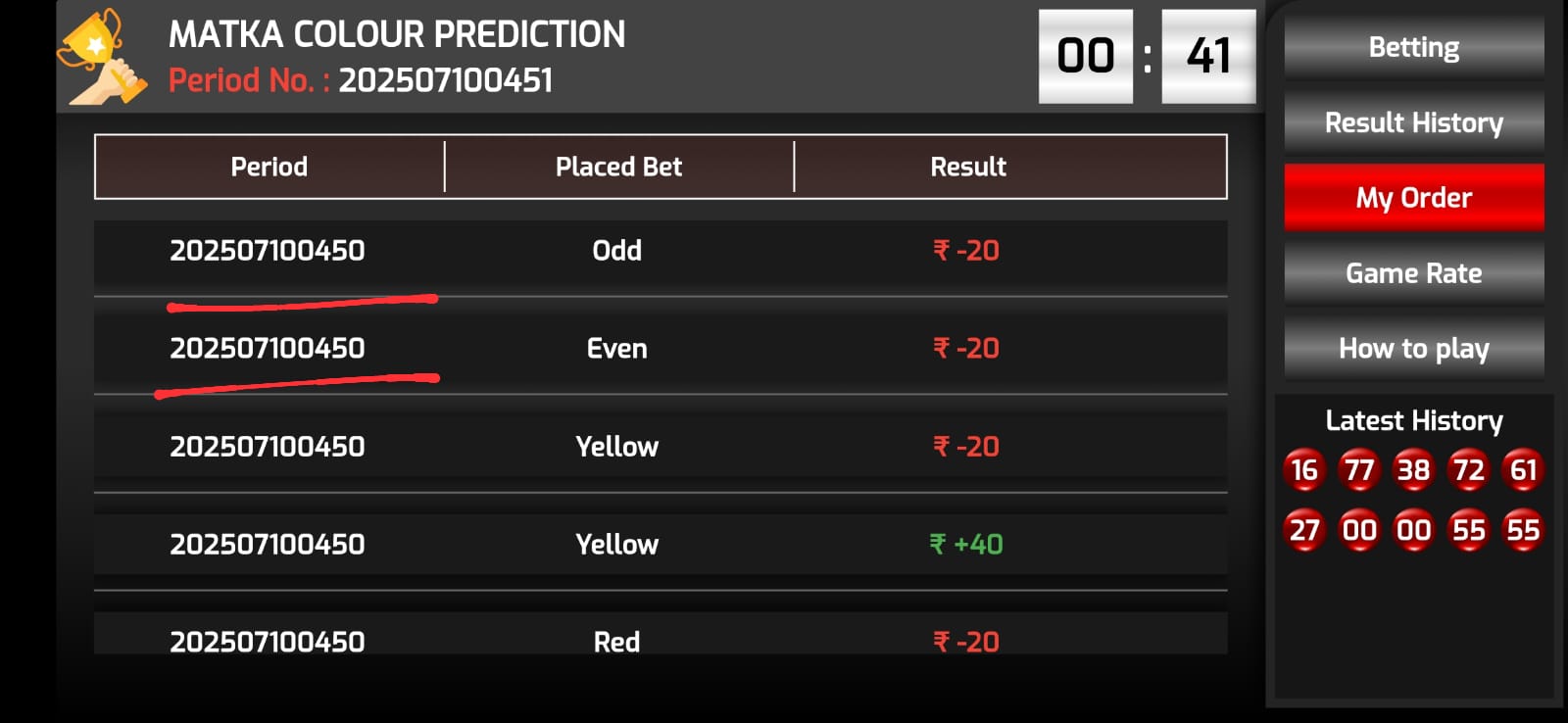Image resolution: width=1568 pixels, height=723 pixels.
Task: Click the Result column header
Action: (968, 167)
